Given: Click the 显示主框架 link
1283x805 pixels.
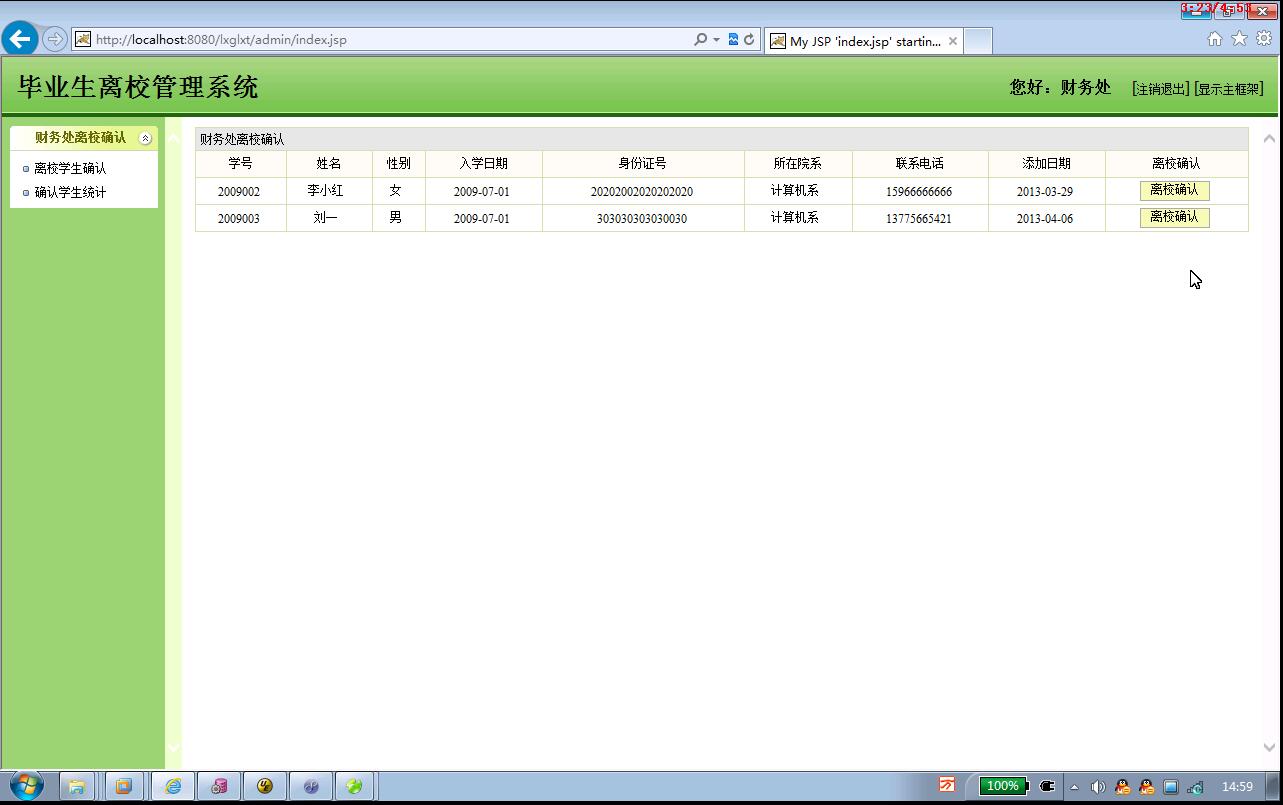Looking at the screenshot, I should [1229, 89].
